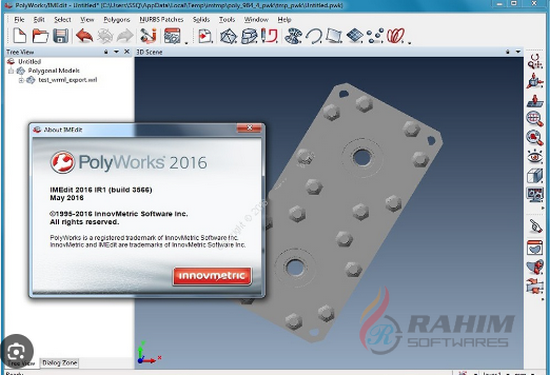Screen dimensions: 550x375
Task: Click the red curves loop icon
Action: point(396,36)
